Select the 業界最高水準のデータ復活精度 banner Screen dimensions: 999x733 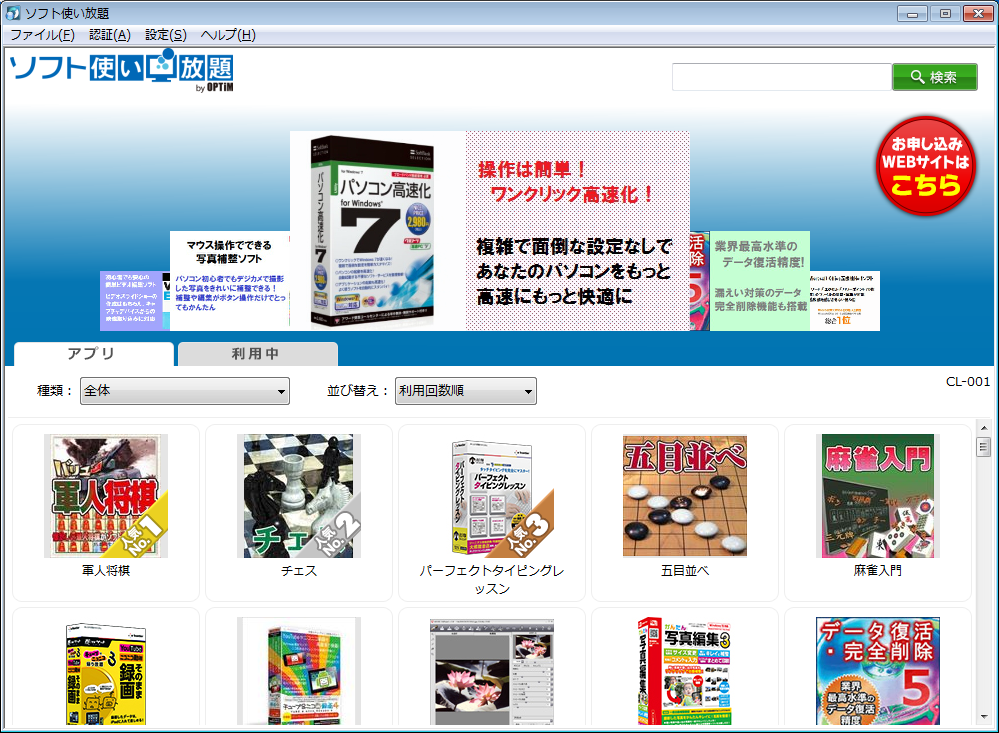tap(759, 280)
